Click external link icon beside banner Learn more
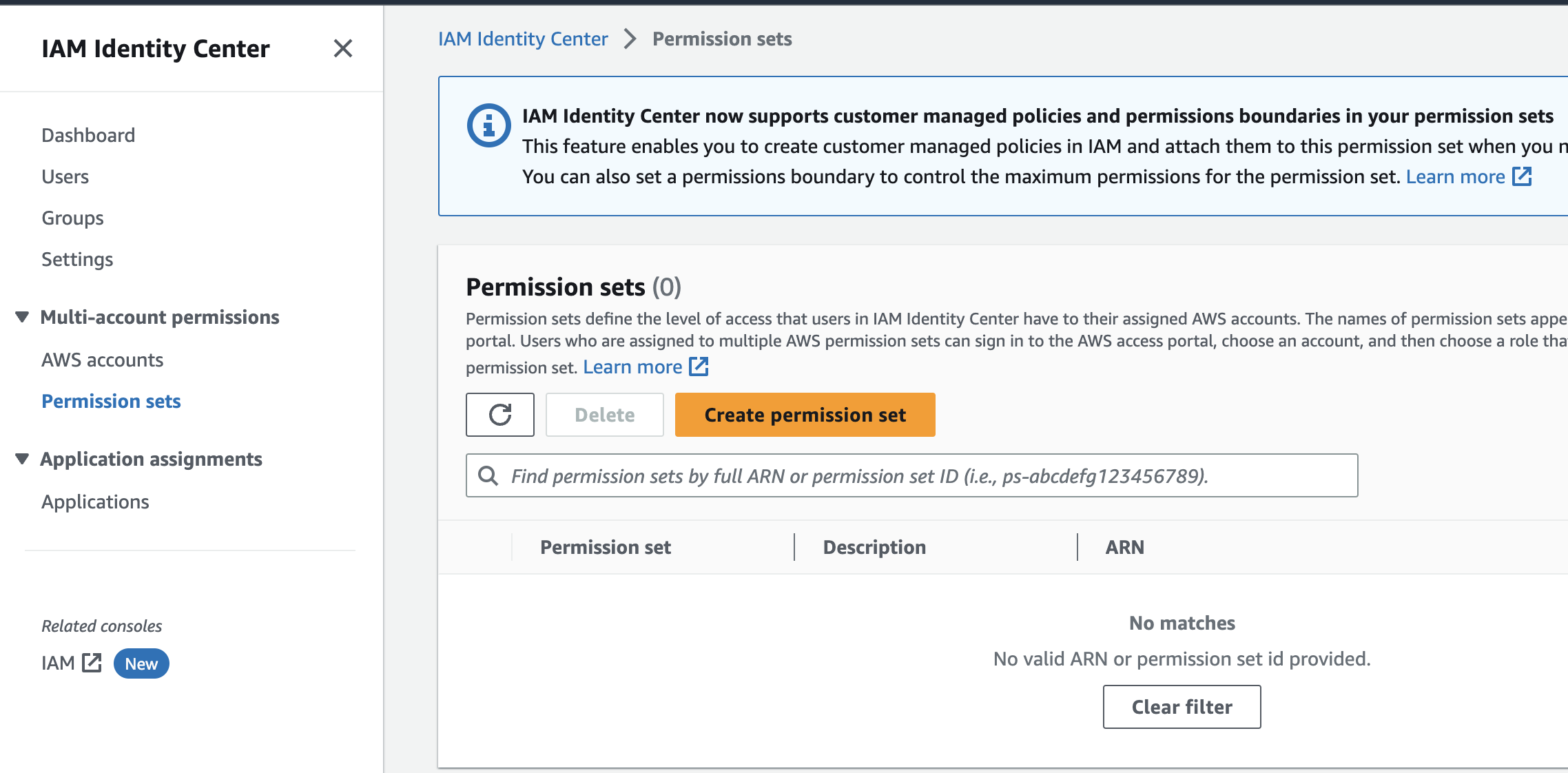Image resolution: width=1568 pixels, height=773 pixels. 1522,176
